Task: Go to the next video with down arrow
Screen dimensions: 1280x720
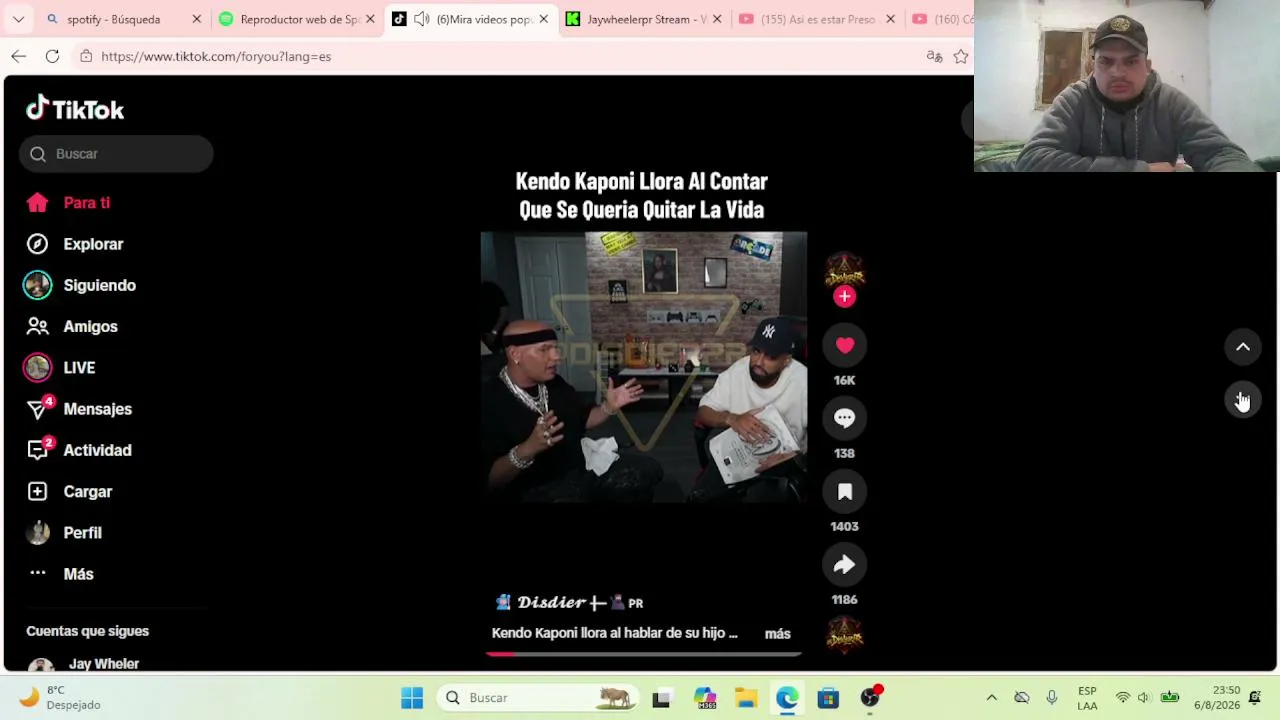Action: tap(1243, 400)
